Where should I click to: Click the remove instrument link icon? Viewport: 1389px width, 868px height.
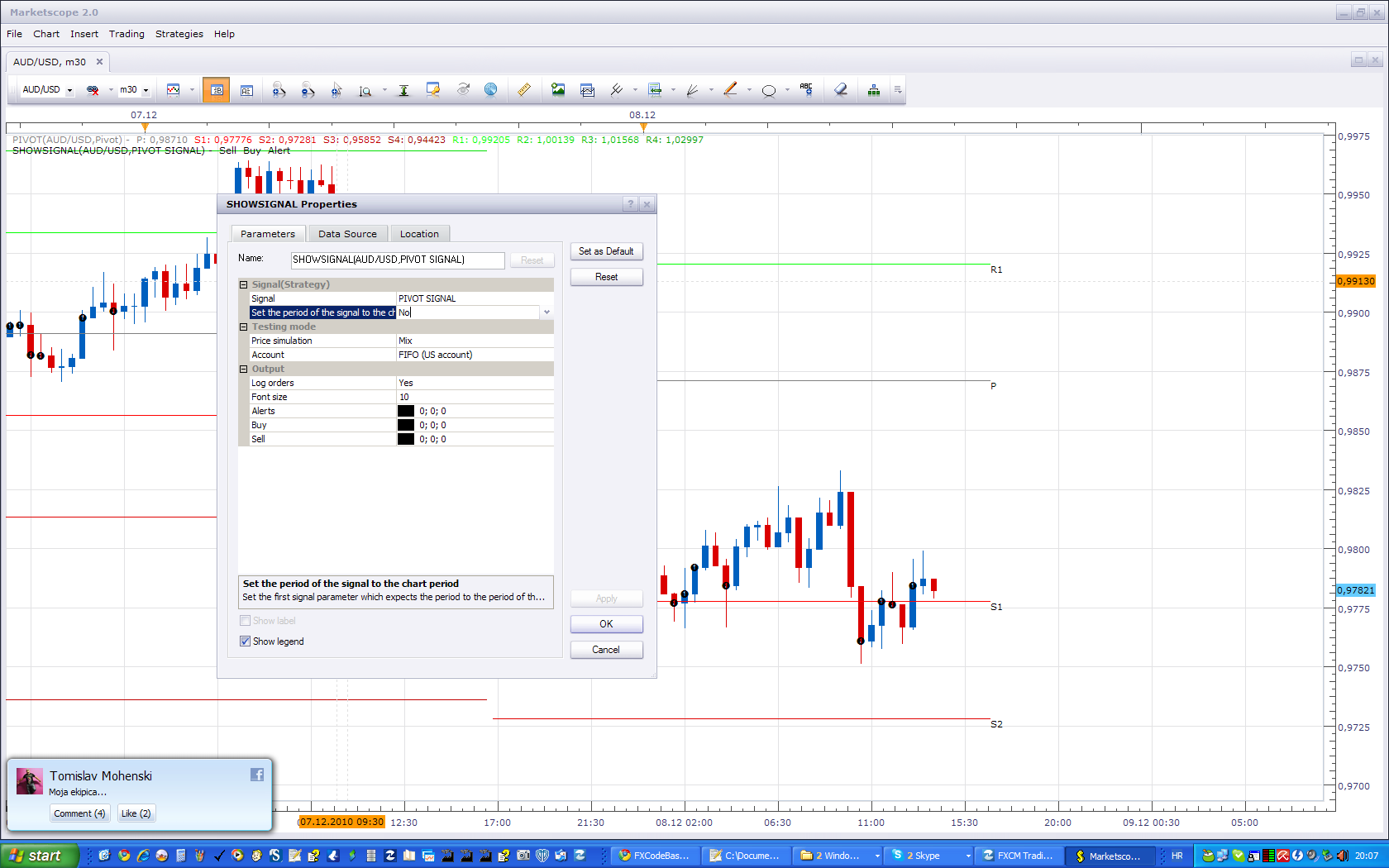tap(93, 90)
